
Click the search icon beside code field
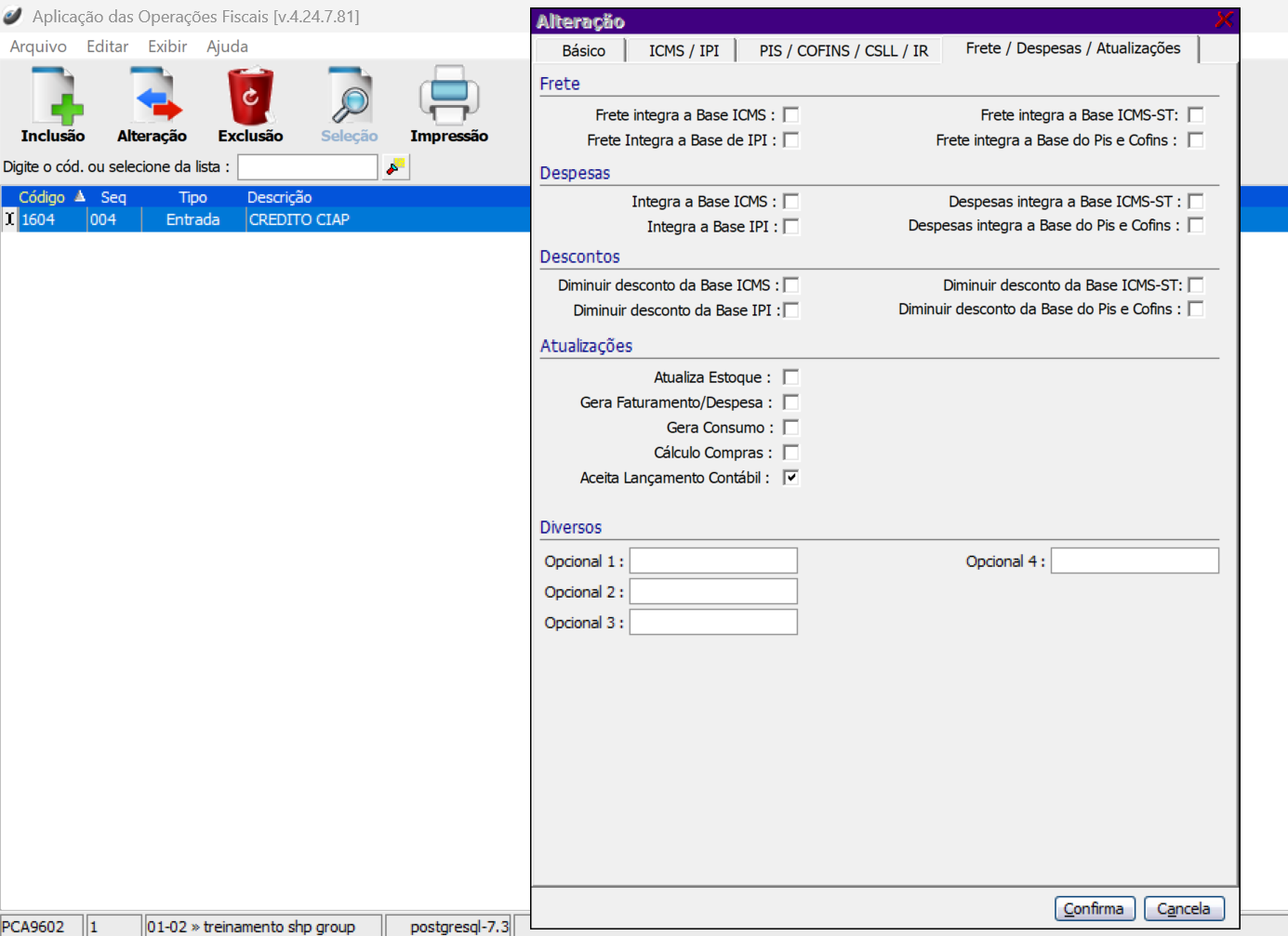coord(396,166)
